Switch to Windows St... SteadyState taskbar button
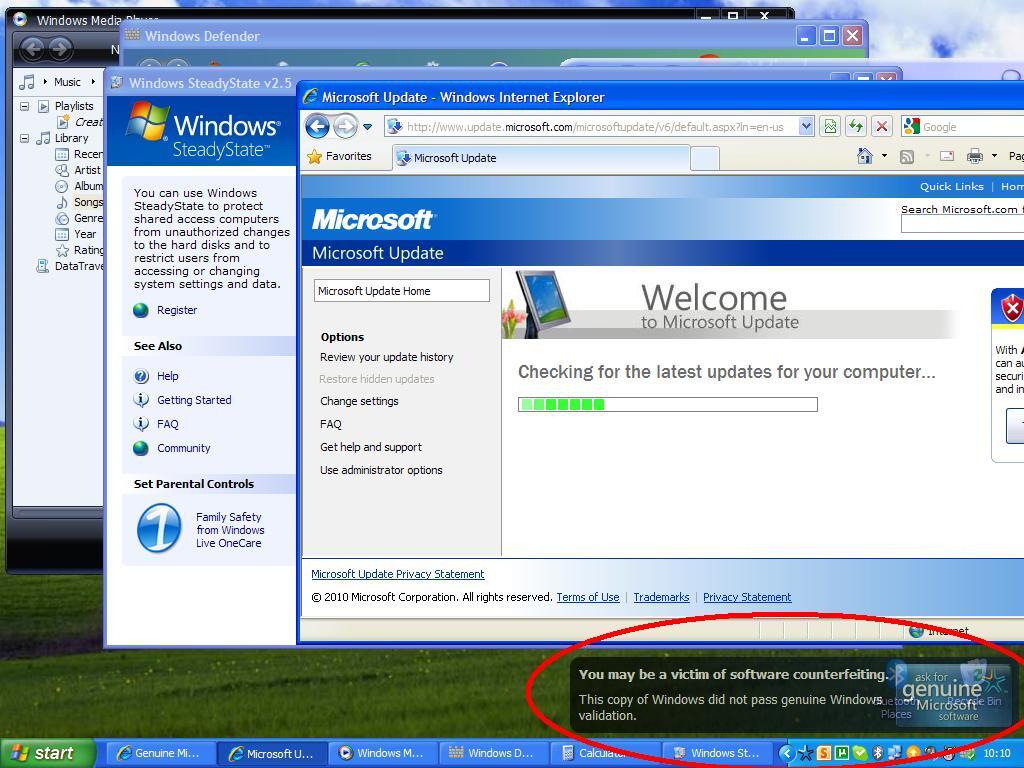Screen dimensions: 1024x768 (716, 753)
